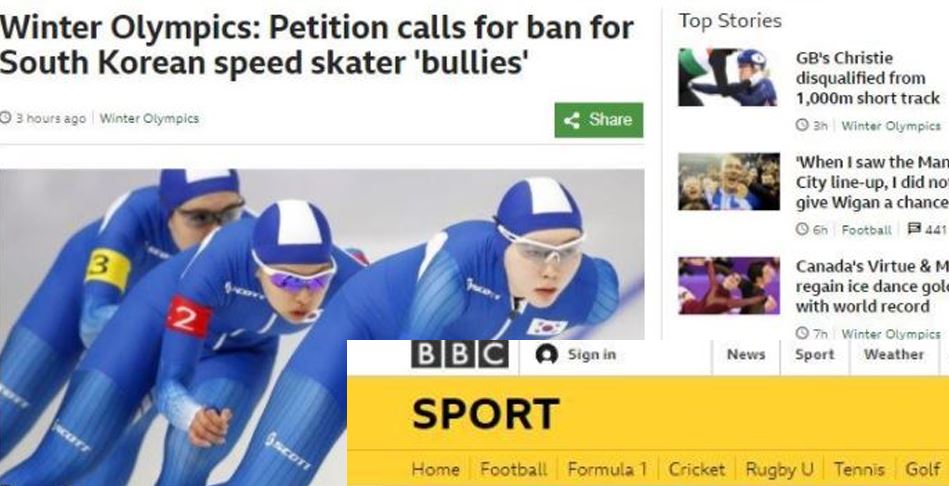Open the BBC logo homepage

(x=460, y=355)
